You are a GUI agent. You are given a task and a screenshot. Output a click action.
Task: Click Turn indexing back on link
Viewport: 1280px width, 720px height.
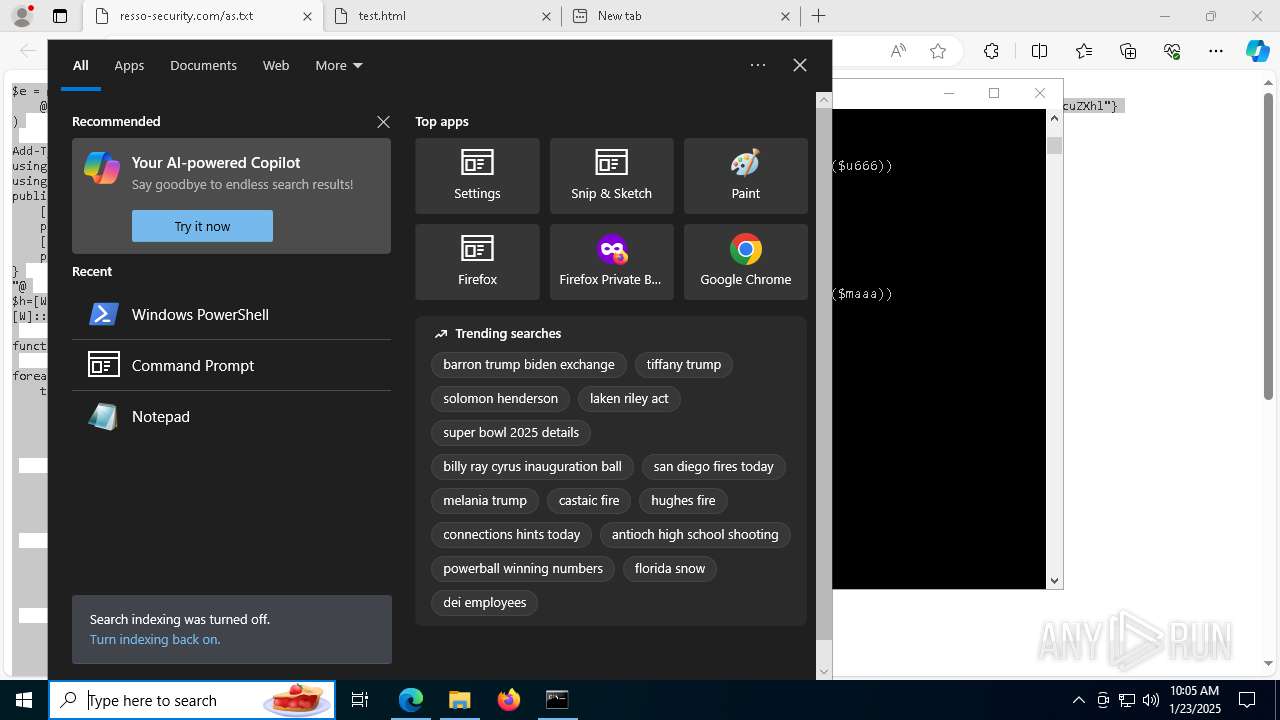(155, 639)
